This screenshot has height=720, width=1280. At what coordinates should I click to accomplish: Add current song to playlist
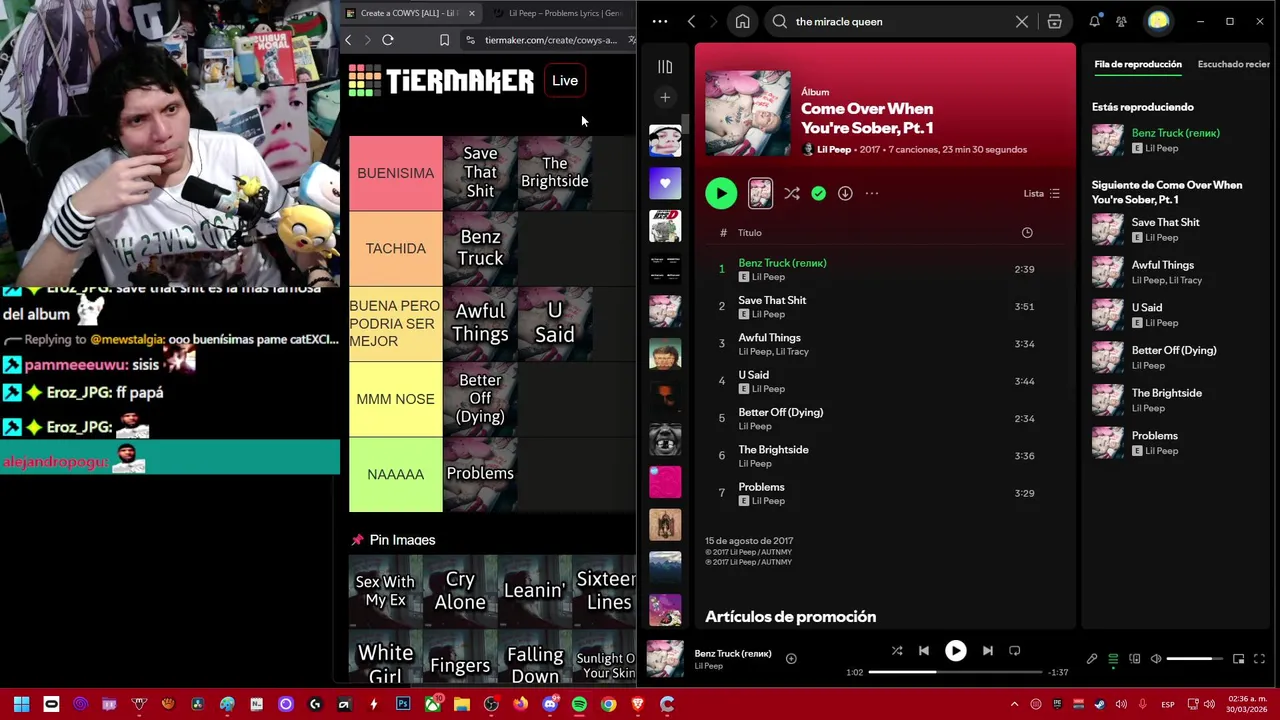pyautogui.click(x=791, y=658)
